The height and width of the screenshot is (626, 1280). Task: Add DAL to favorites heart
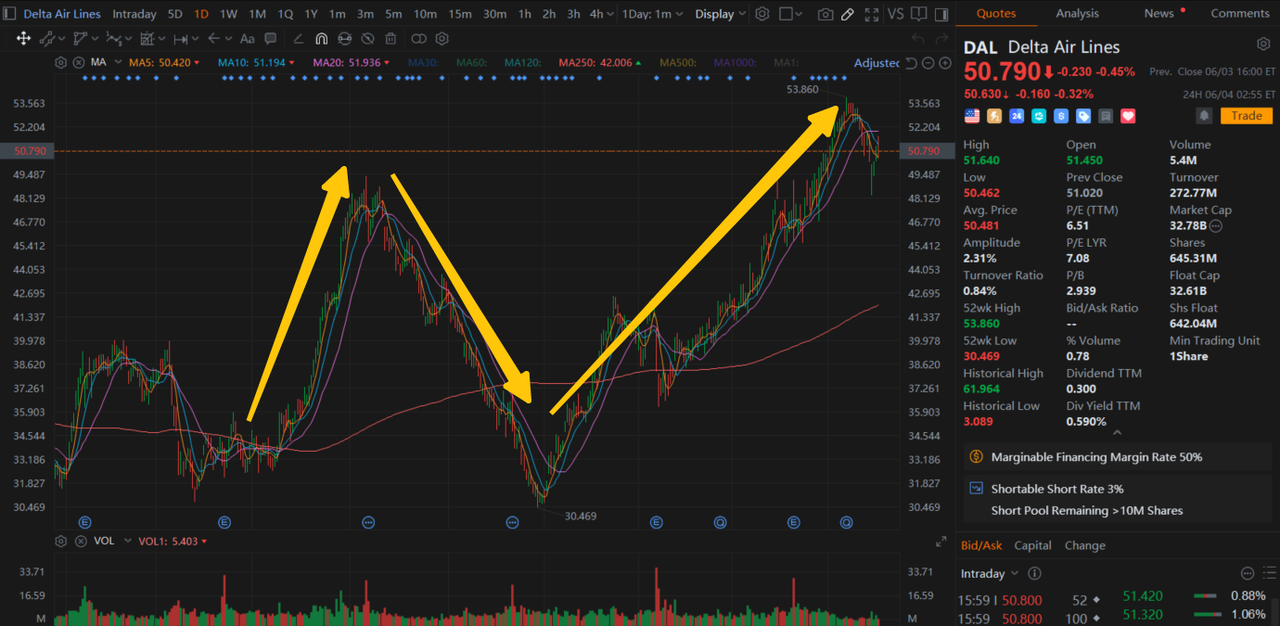1128,116
